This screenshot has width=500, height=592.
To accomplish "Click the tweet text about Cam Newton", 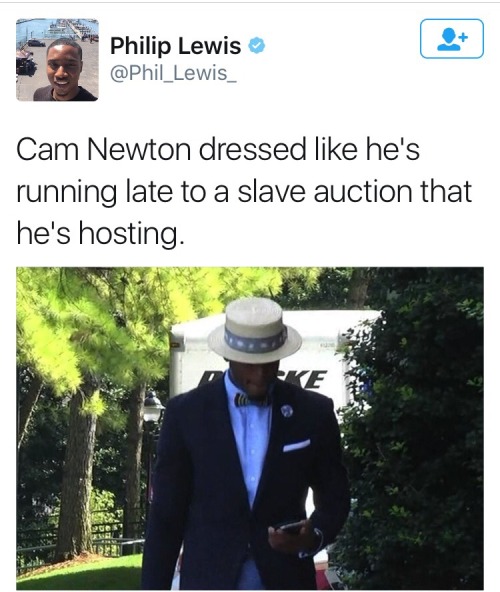I will (244, 191).
